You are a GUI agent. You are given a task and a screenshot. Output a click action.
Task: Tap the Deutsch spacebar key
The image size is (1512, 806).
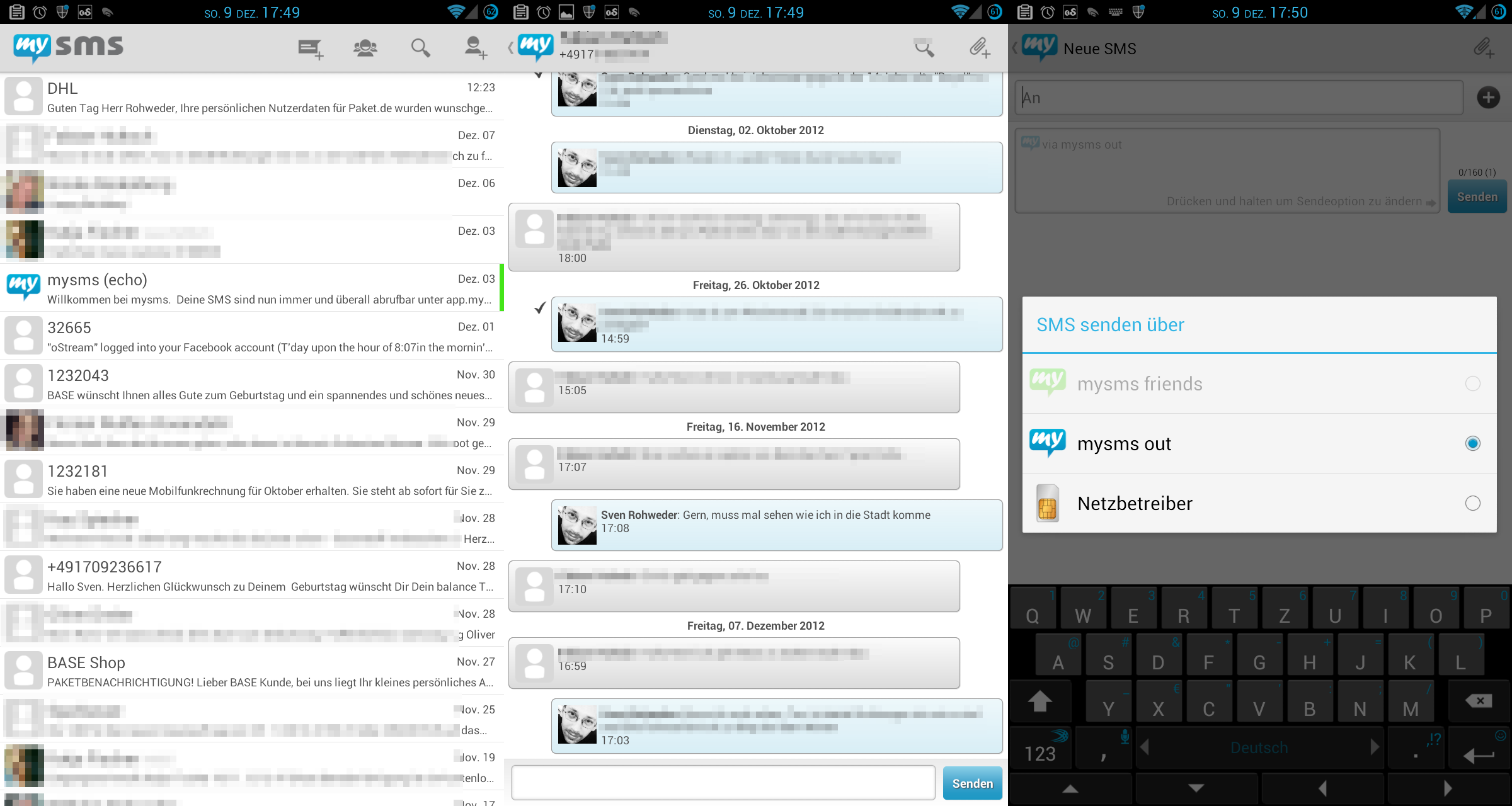click(x=1259, y=748)
